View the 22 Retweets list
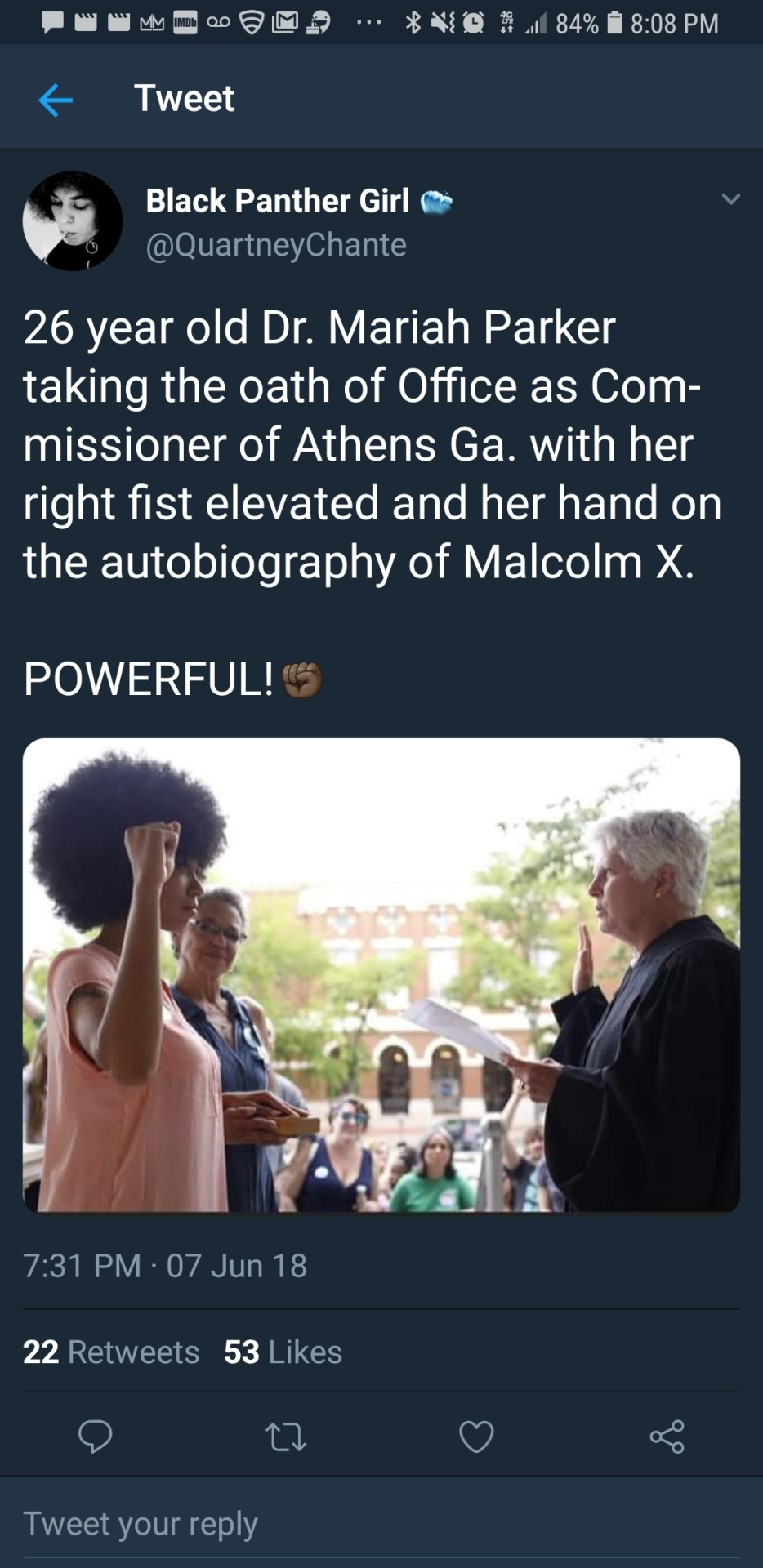The image size is (763, 1568). [111, 1352]
